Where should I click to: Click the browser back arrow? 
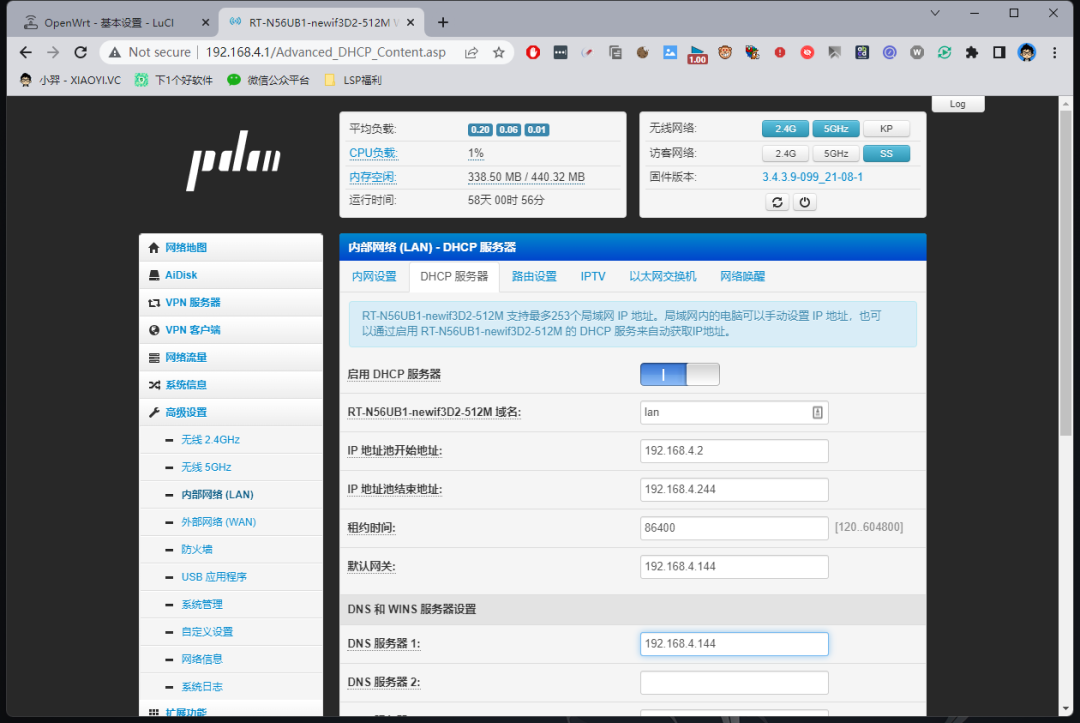pyautogui.click(x=25, y=52)
